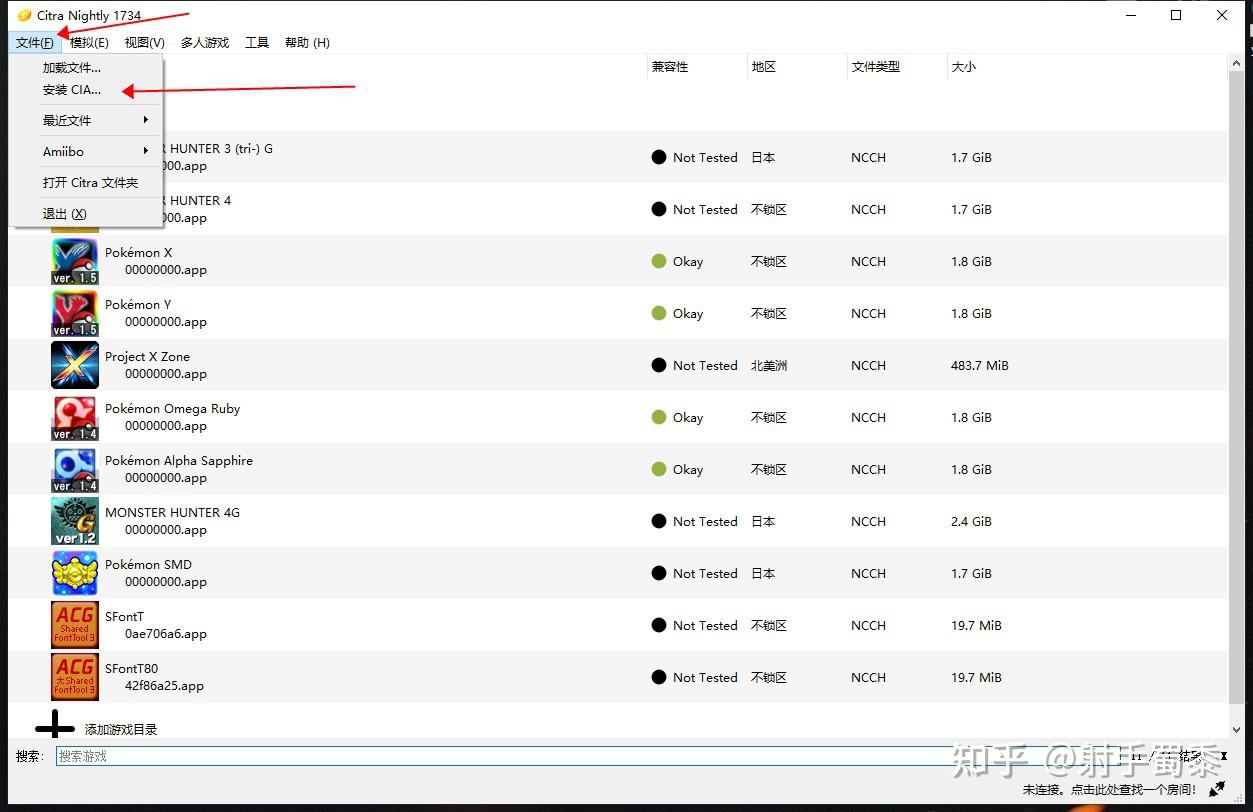Click the 北美洲 region cell
Image resolution: width=1253 pixels, height=812 pixels.
pos(769,365)
